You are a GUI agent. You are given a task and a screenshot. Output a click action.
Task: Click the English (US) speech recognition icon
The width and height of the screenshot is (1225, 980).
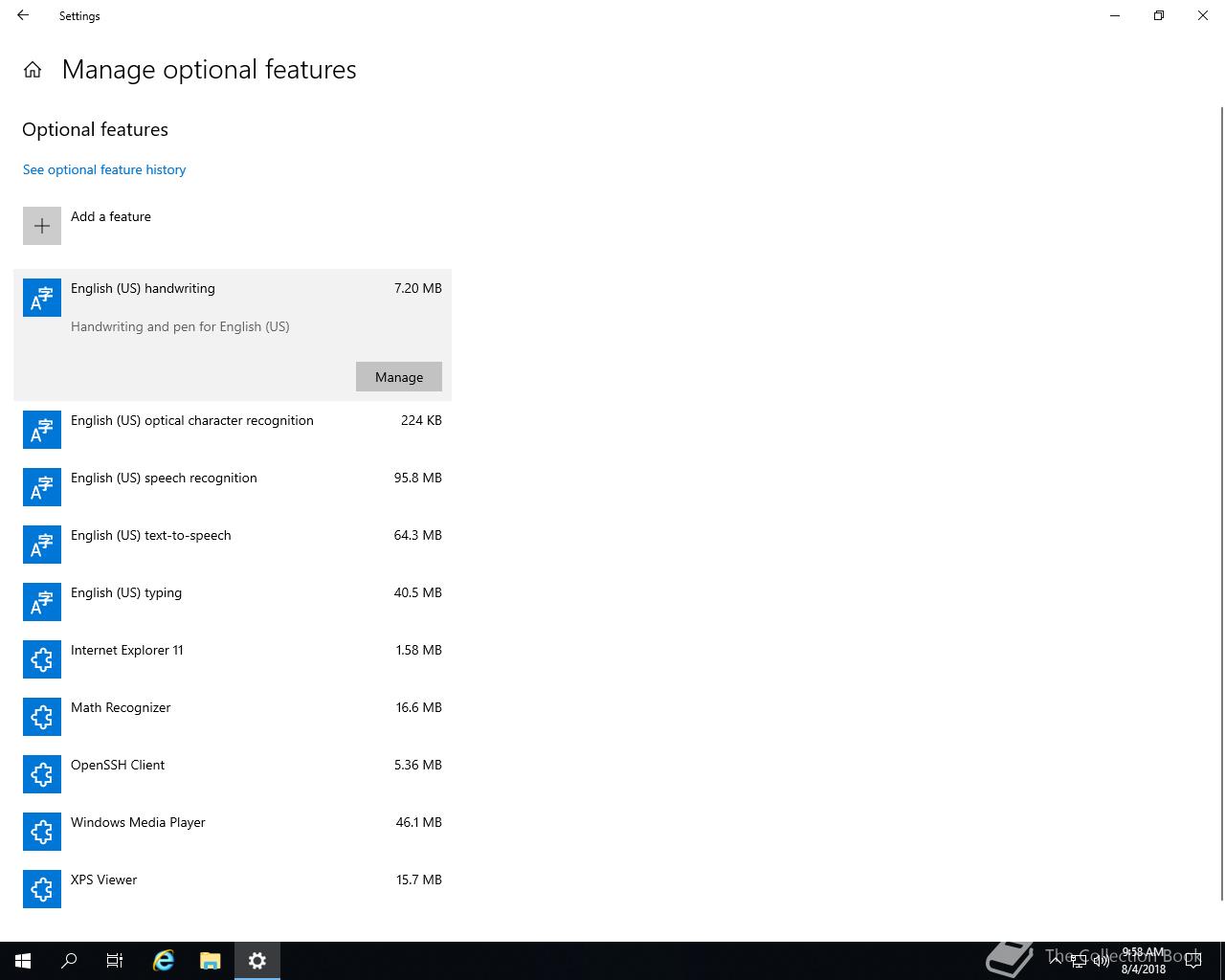coord(42,487)
